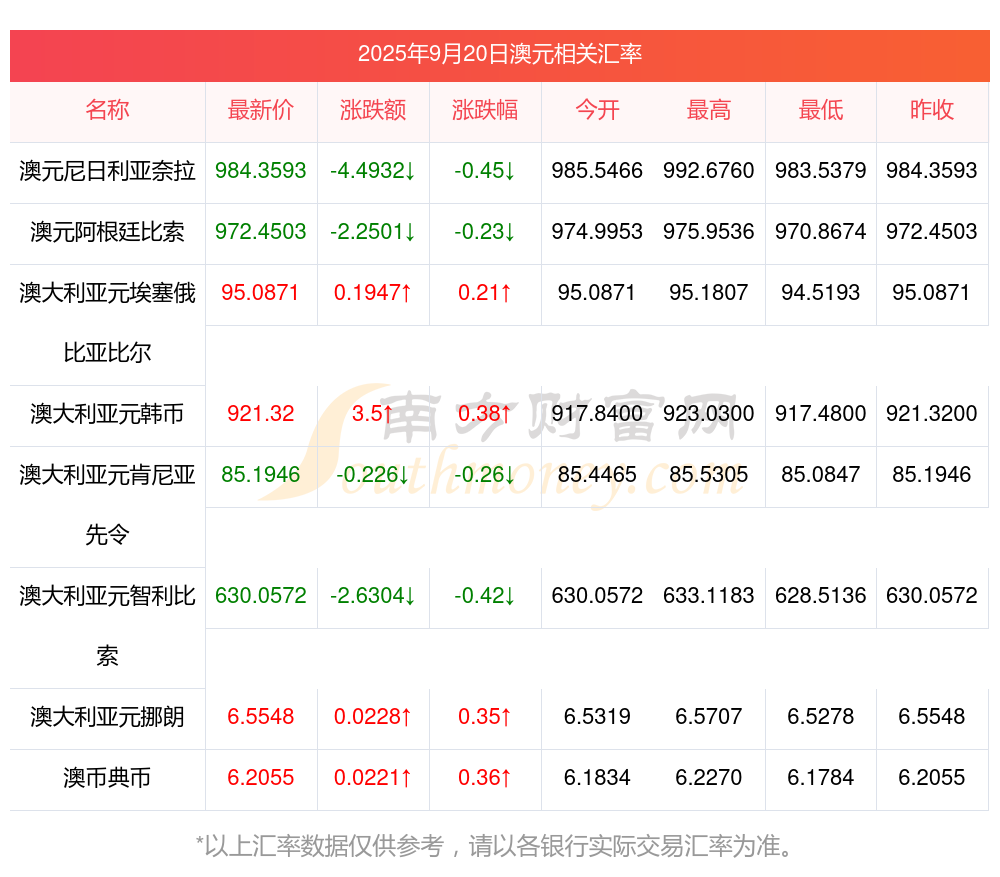Click change value -4.4932↓

373,171
